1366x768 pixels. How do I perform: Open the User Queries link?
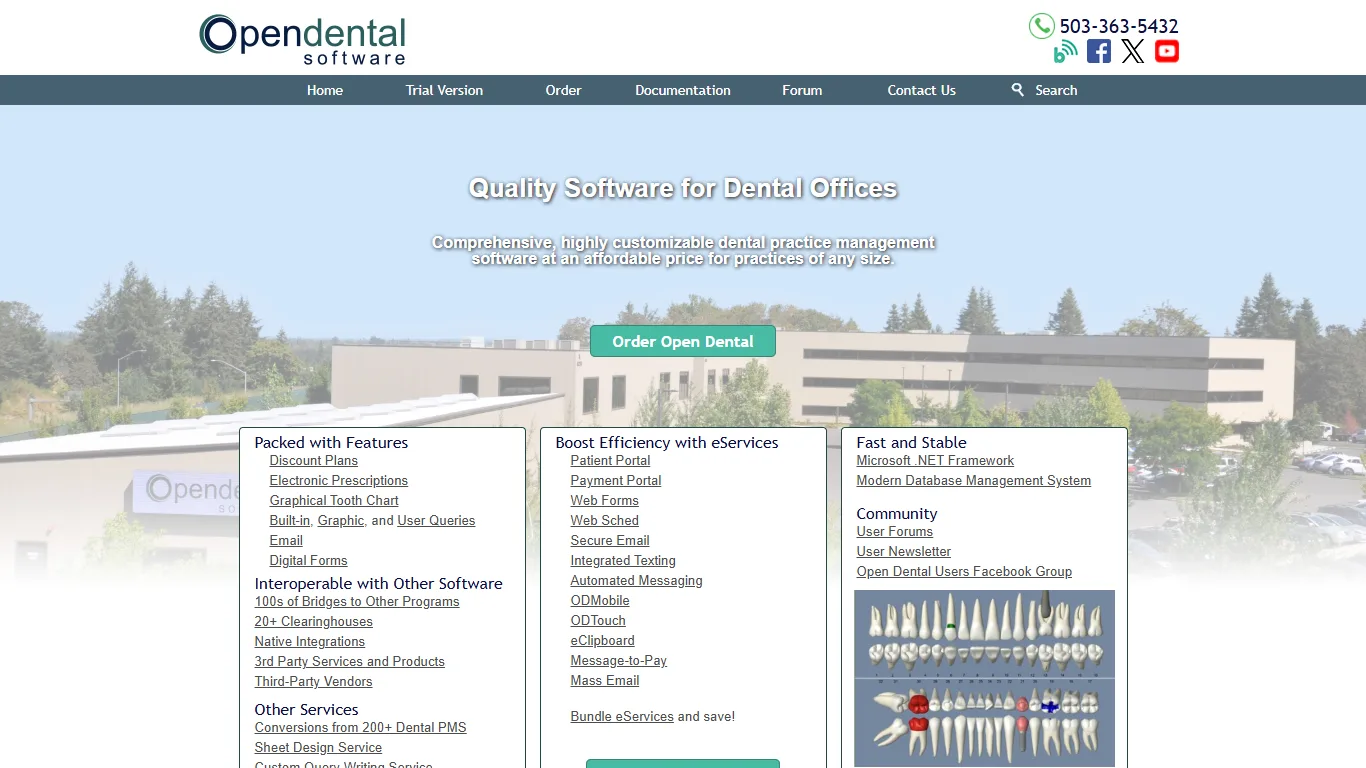pyautogui.click(x=436, y=521)
